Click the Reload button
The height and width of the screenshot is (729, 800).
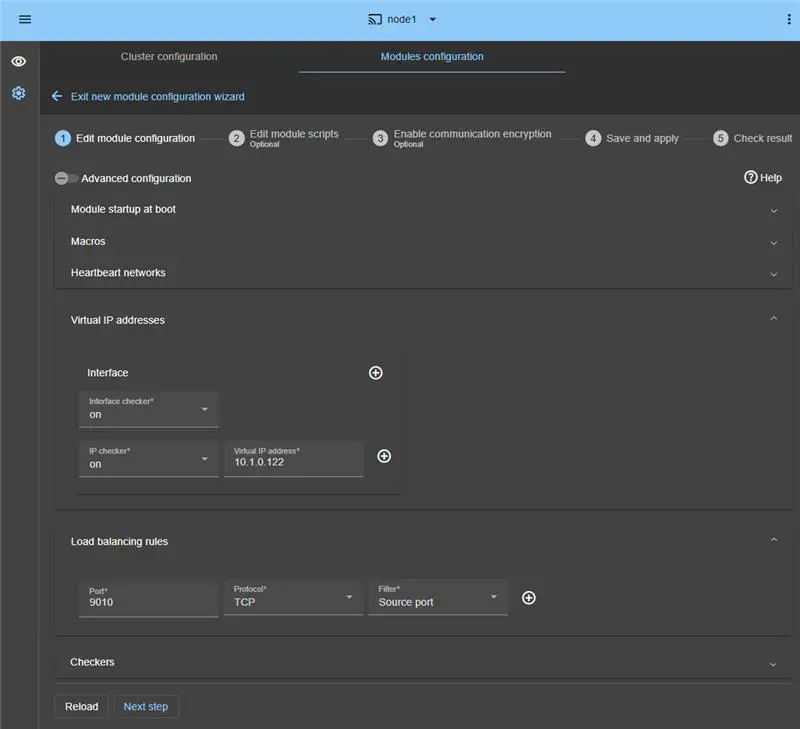pos(81,706)
